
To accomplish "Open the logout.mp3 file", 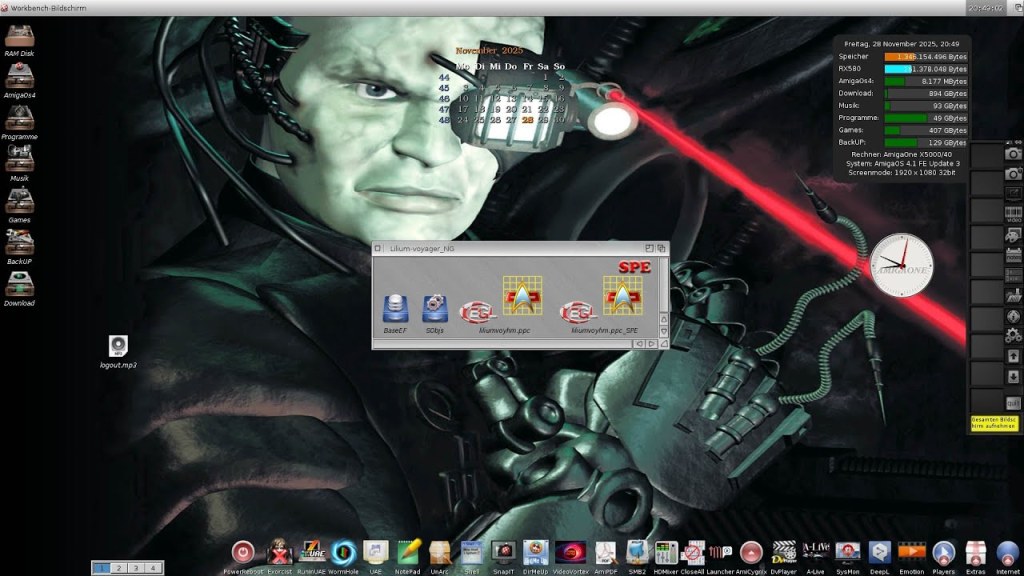I will pyautogui.click(x=118, y=346).
